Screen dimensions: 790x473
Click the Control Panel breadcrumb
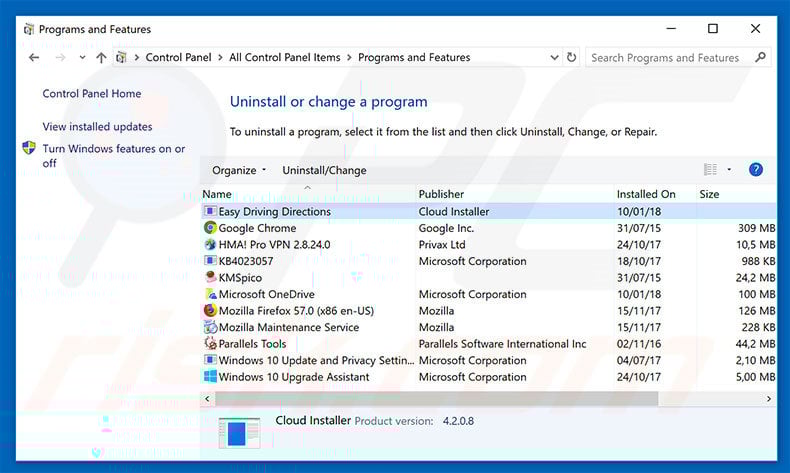pyautogui.click(x=178, y=57)
